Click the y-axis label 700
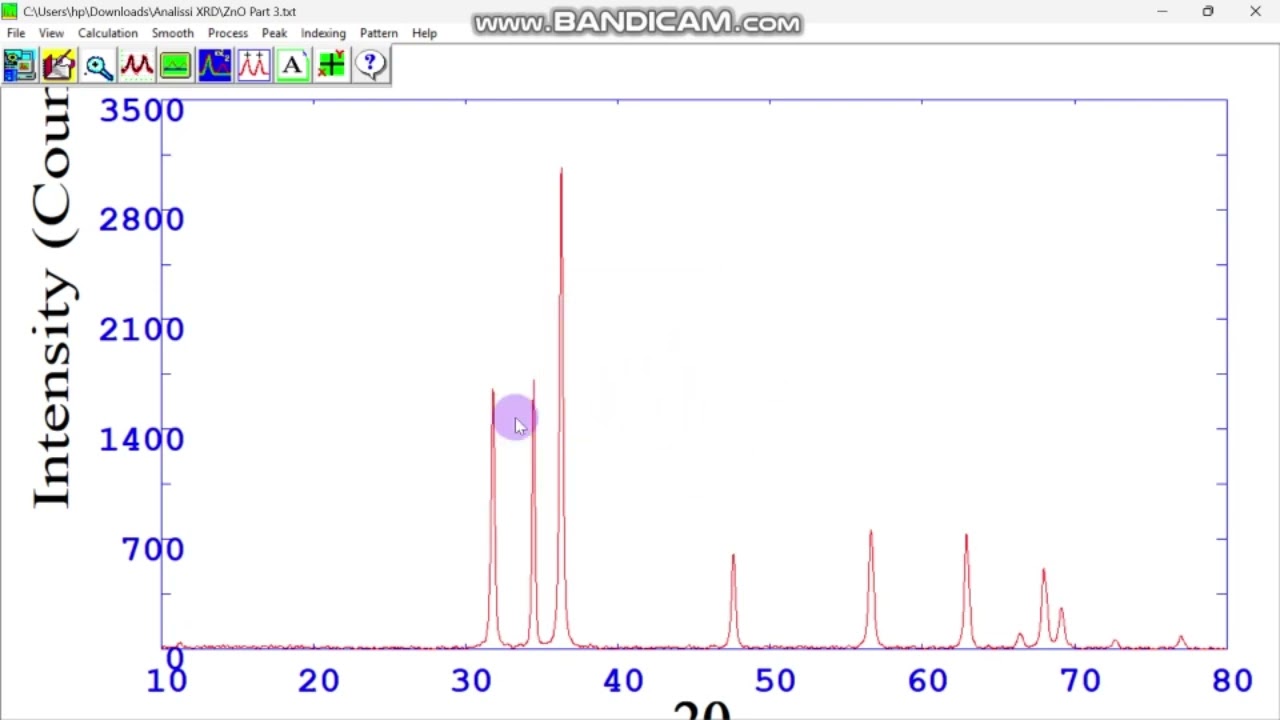This screenshot has width=1280, height=720. [152, 549]
